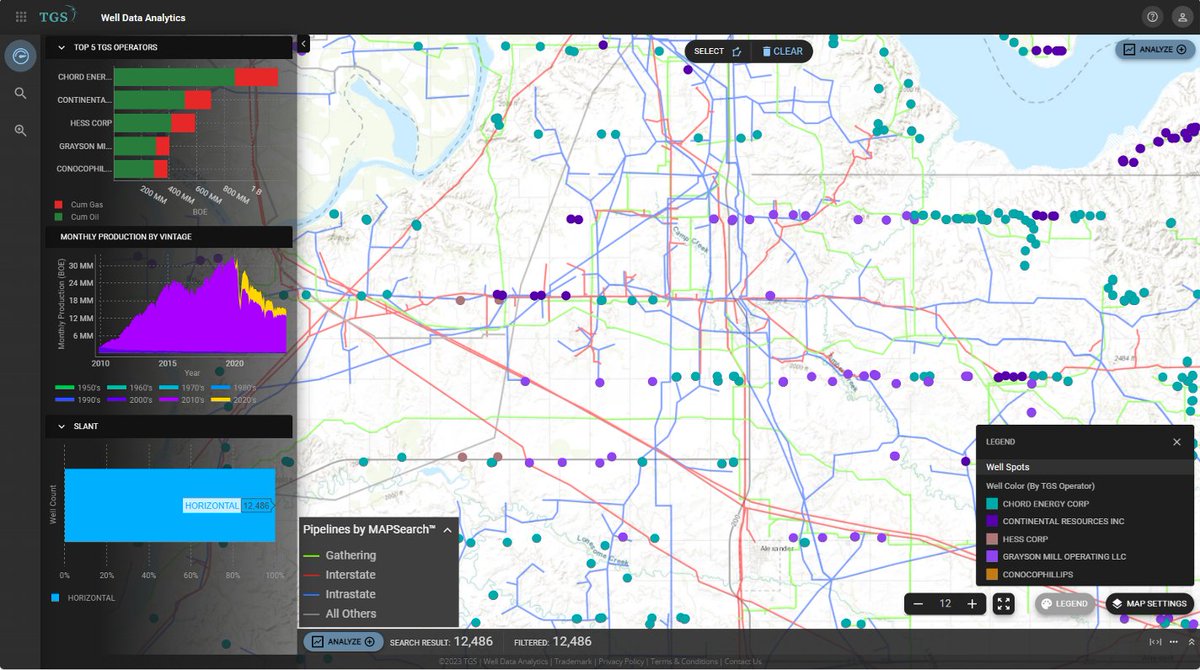
Task: Click the zoom-search sidebar icon
Action: point(20,131)
